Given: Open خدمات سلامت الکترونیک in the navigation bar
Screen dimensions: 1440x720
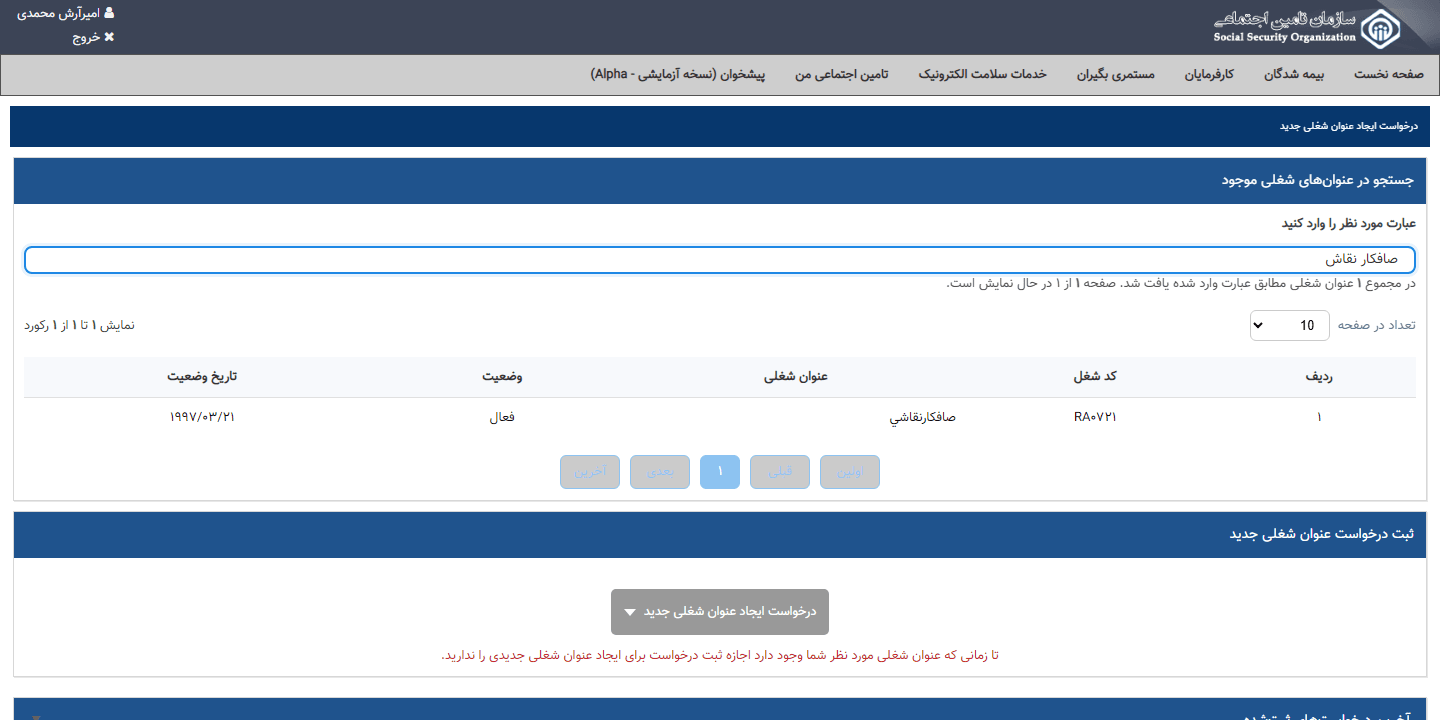Looking at the screenshot, I should pos(982,75).
